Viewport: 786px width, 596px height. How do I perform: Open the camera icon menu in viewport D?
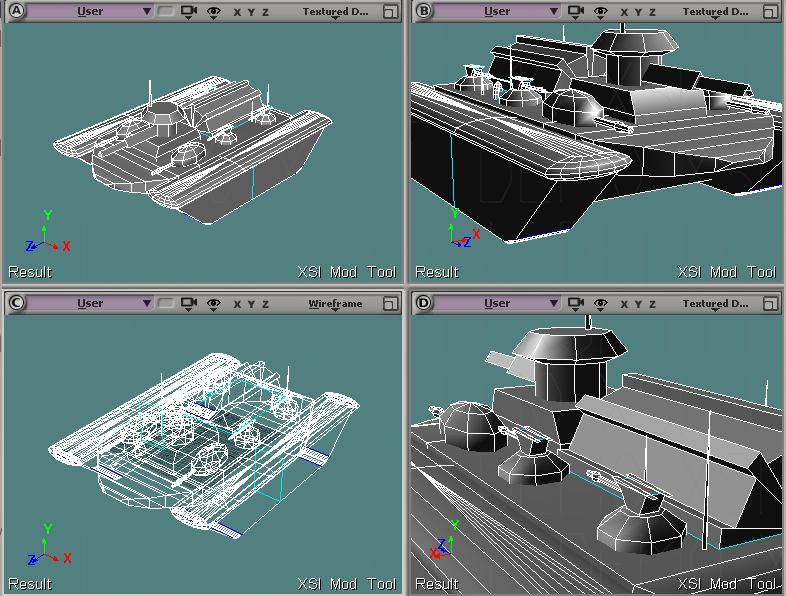tap(575, 304)
